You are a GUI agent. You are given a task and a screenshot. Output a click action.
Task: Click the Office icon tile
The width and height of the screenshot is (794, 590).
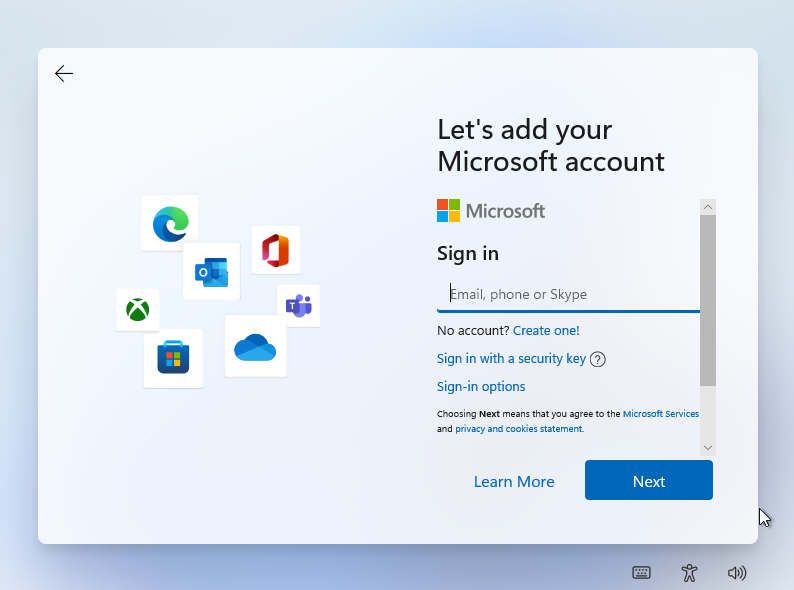[276, 250]
